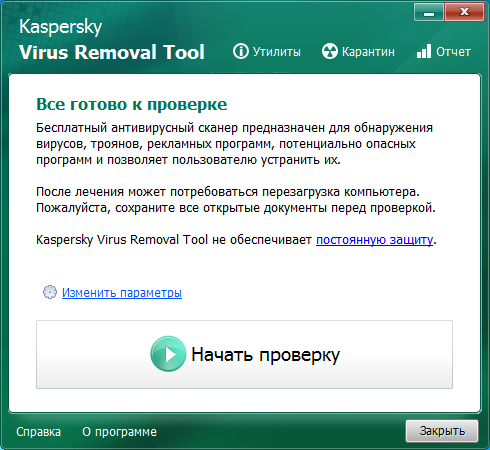Open О программе info
The height and width of the screenshot is (450, 490).
pos(119,432)
